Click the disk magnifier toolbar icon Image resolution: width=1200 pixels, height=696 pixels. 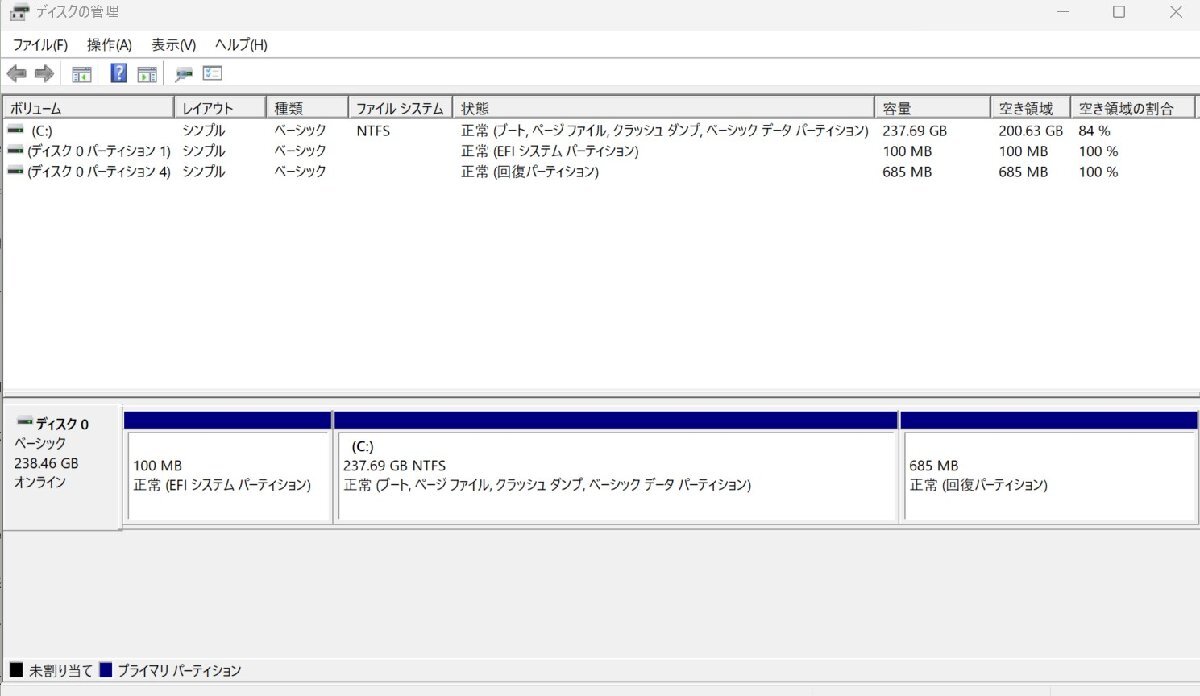click(x=184, y=73)
